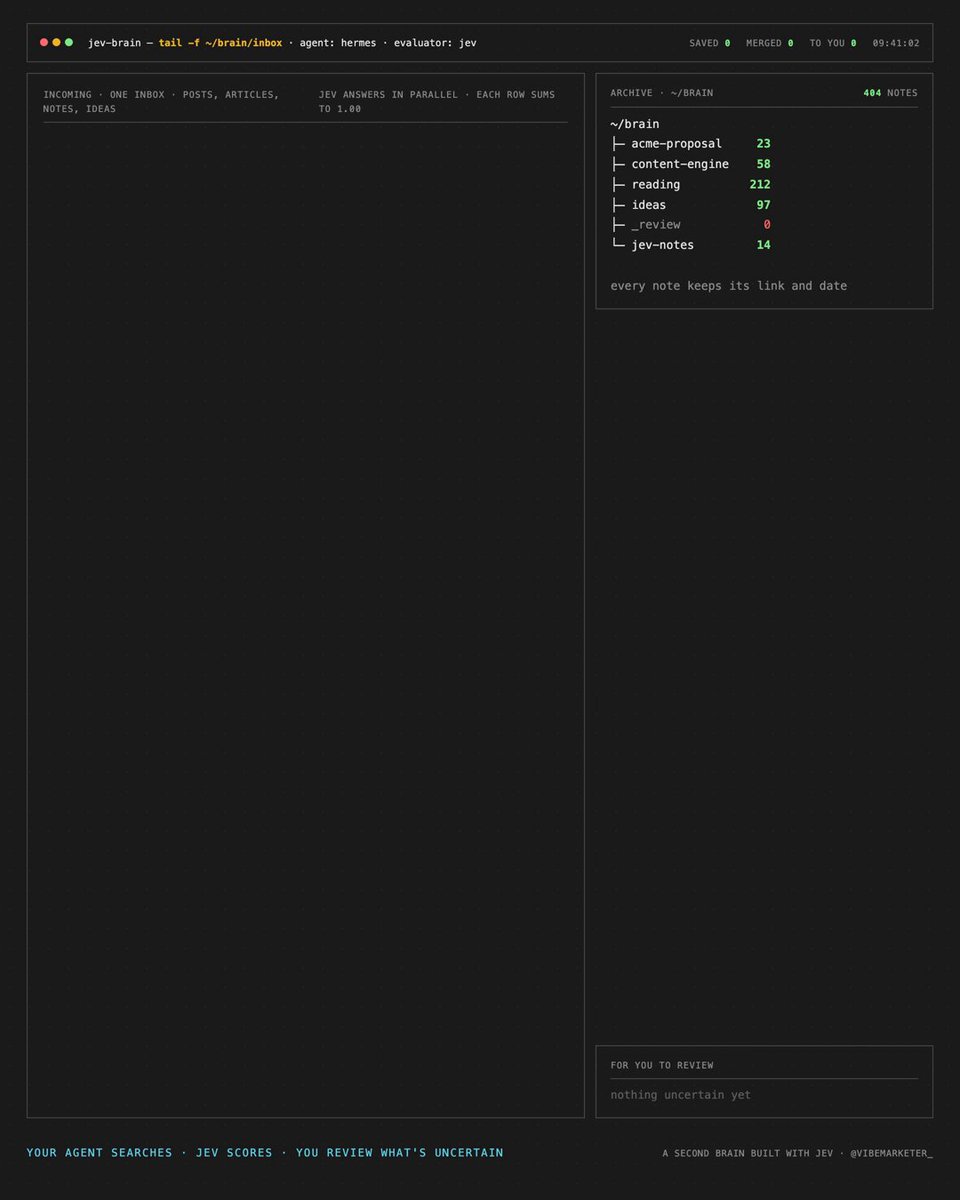The image size is (960, 1200).
Task: Click the yellow minimize window dot
Action: [x=56, y=43]
